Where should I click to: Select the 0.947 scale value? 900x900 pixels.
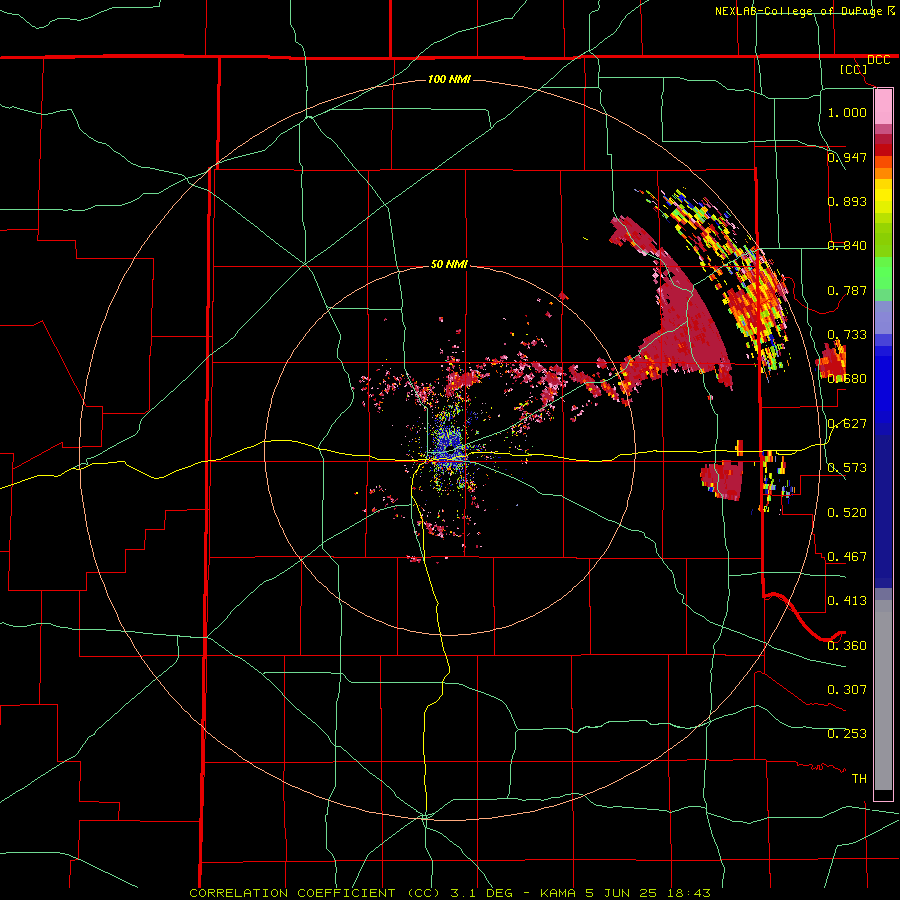847,157
